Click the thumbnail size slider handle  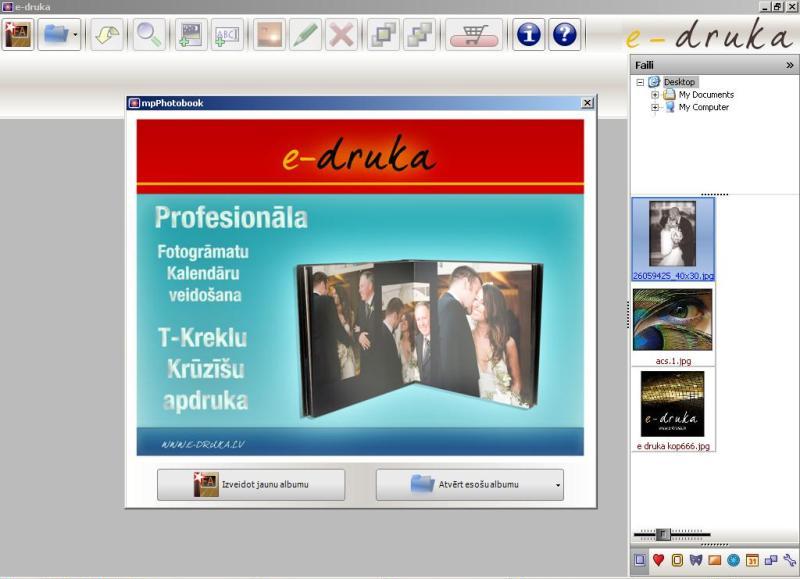(x=662, y=534)
